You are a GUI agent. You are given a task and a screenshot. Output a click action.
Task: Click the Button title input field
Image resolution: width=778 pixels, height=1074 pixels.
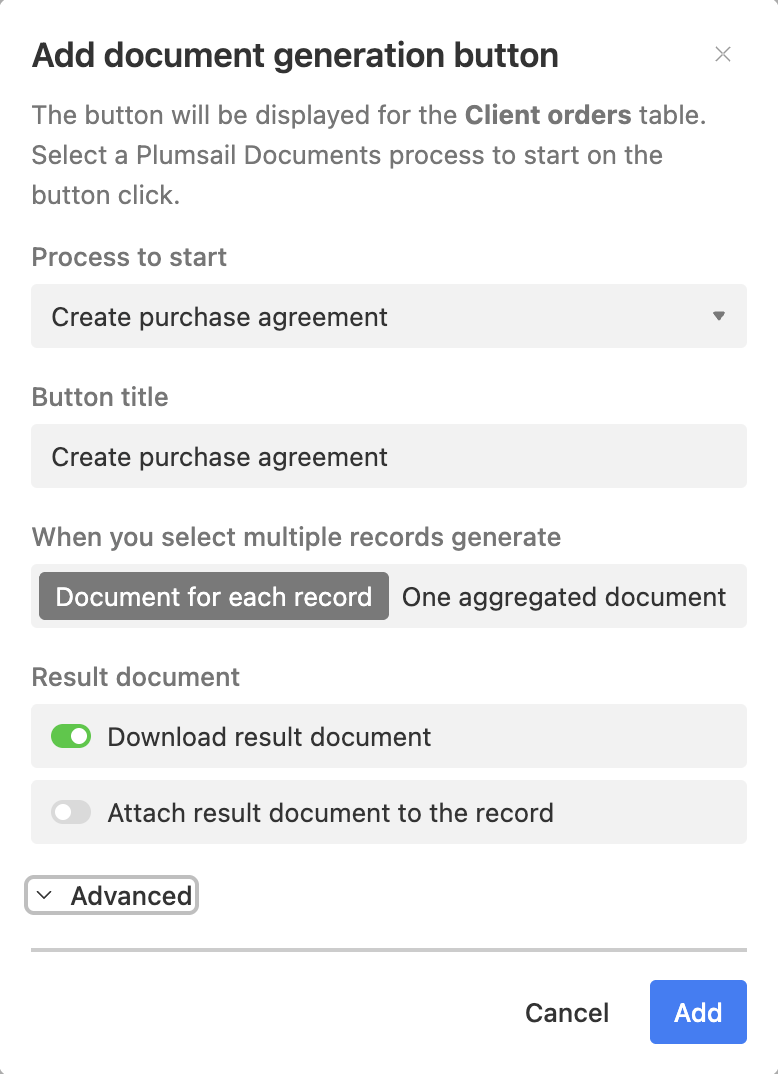click(x=389, y=456)
